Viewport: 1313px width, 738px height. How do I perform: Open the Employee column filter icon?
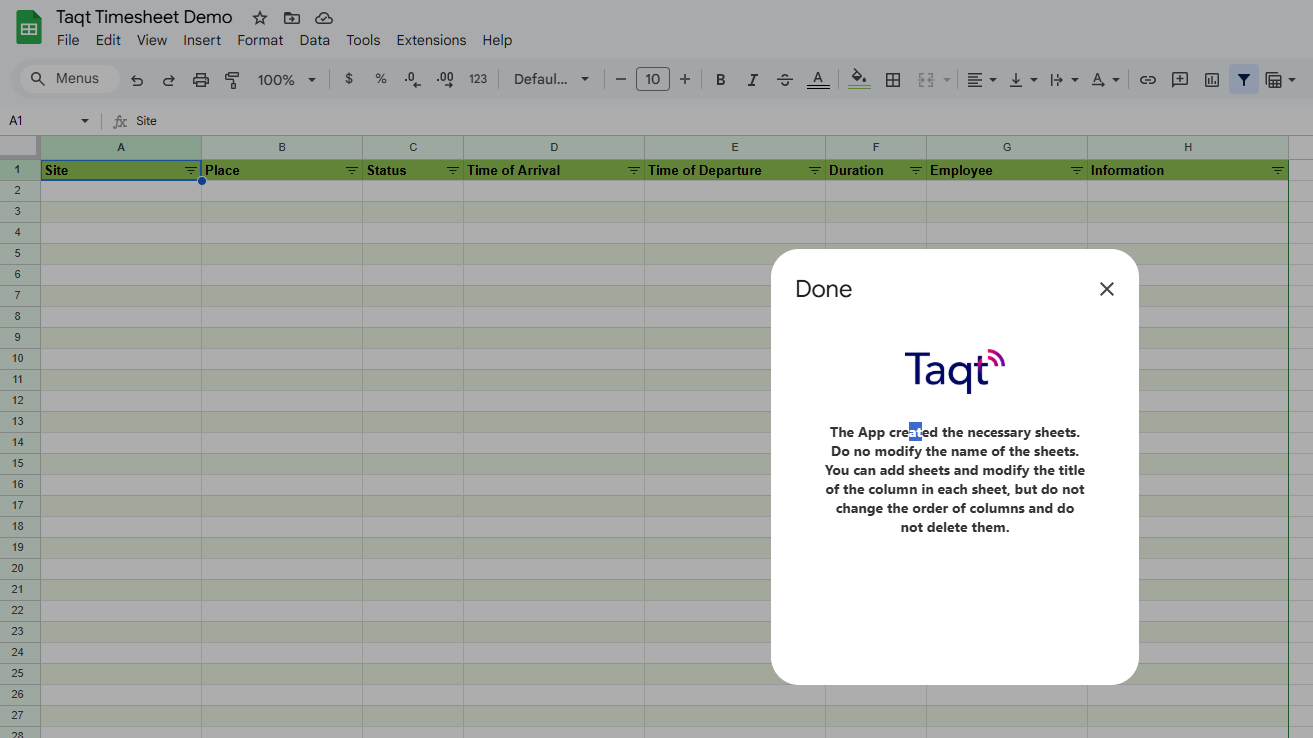click(1077, 171)
